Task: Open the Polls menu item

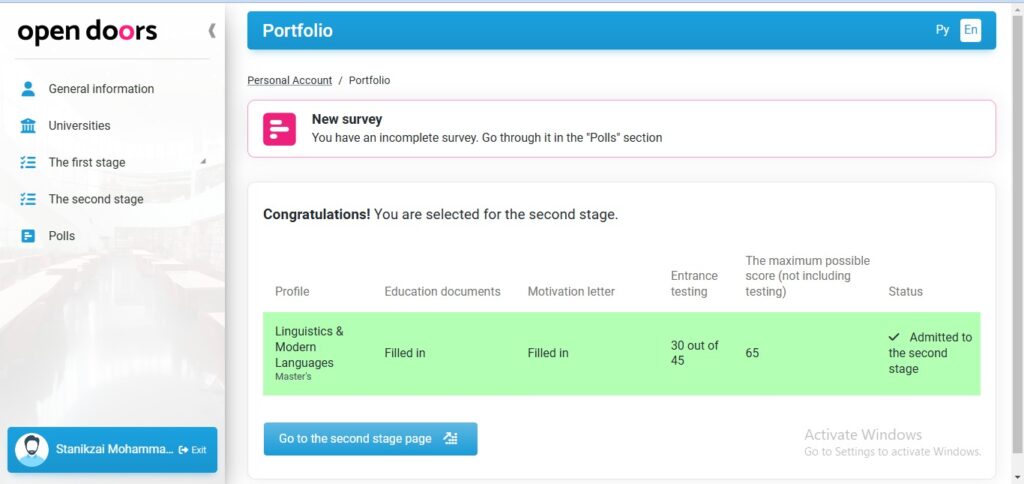Action: [62, 236]
